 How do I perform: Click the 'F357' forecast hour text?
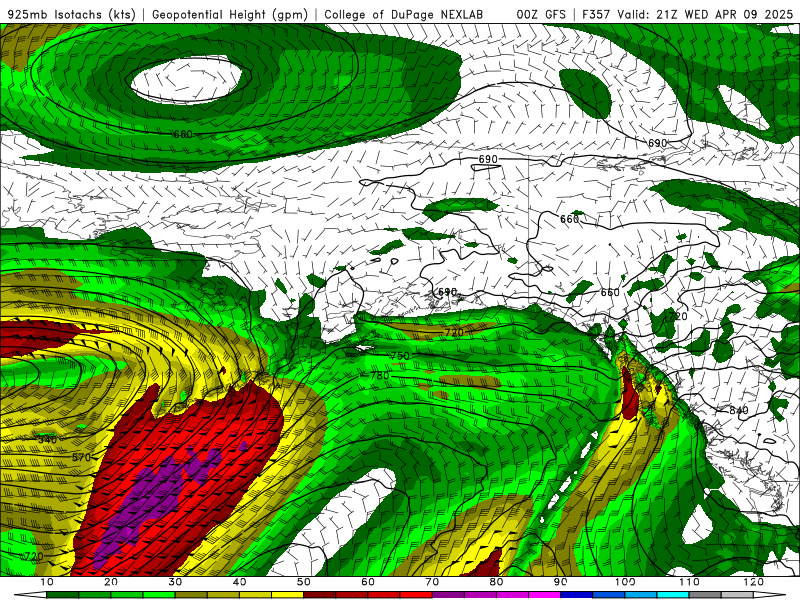click(x=597, y=15)
